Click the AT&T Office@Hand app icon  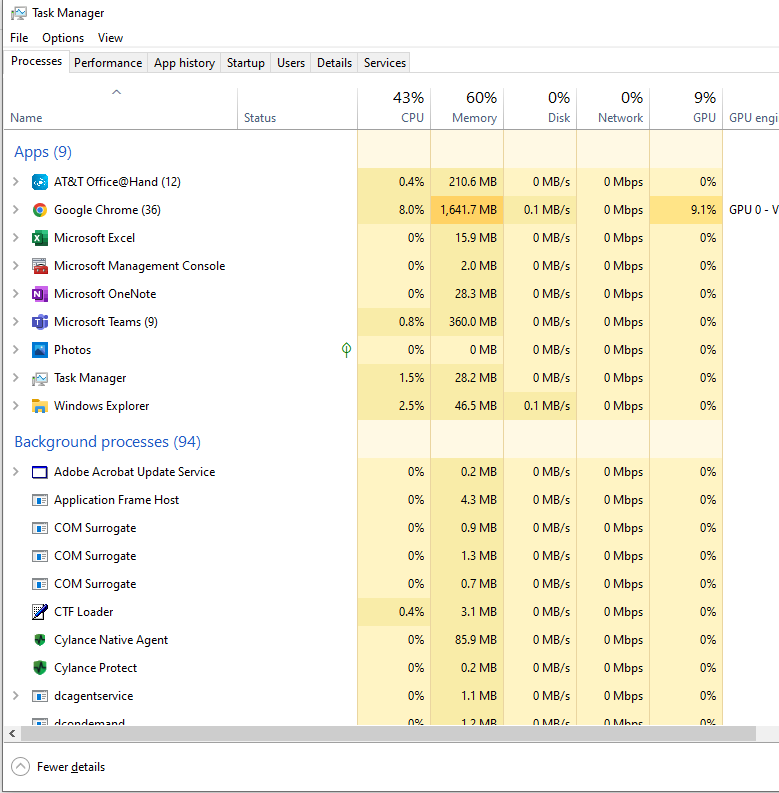click(39, 182)
